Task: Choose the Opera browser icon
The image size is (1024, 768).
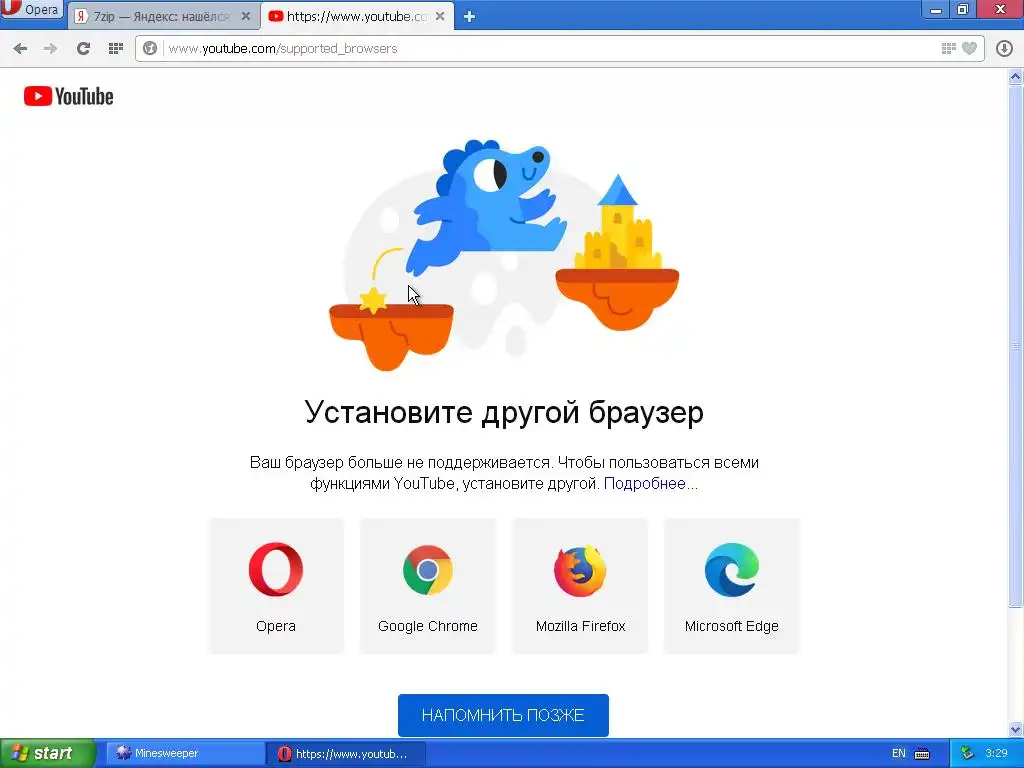Action: (276, 569)
